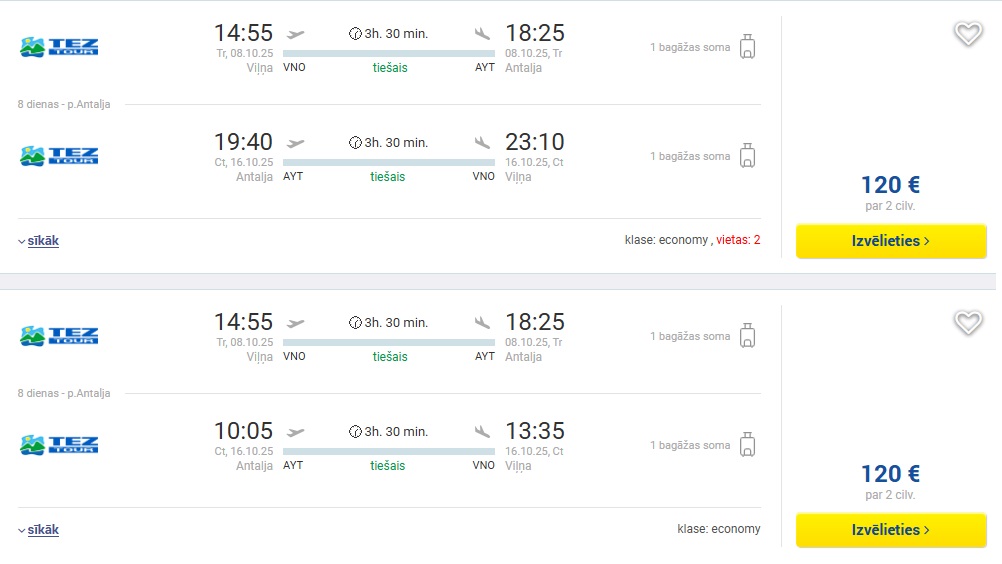Favorite the first flight offer with heart icon

point(968,35)
